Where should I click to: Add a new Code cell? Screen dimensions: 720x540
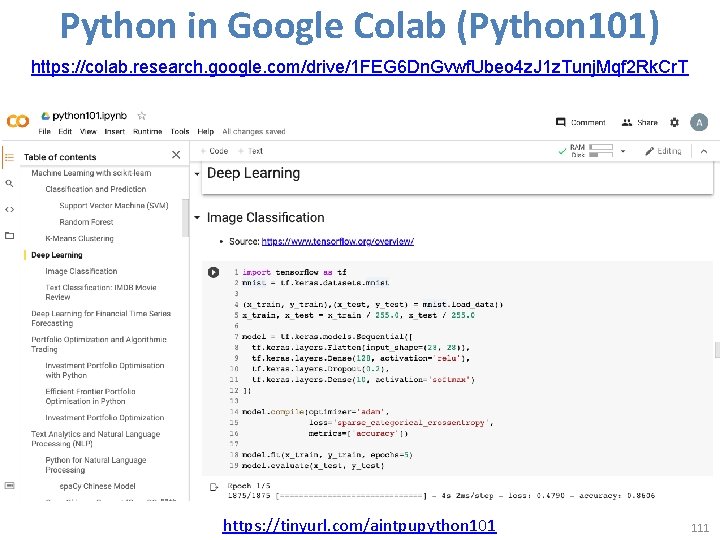pyautogui.click(x=214, y=151)
